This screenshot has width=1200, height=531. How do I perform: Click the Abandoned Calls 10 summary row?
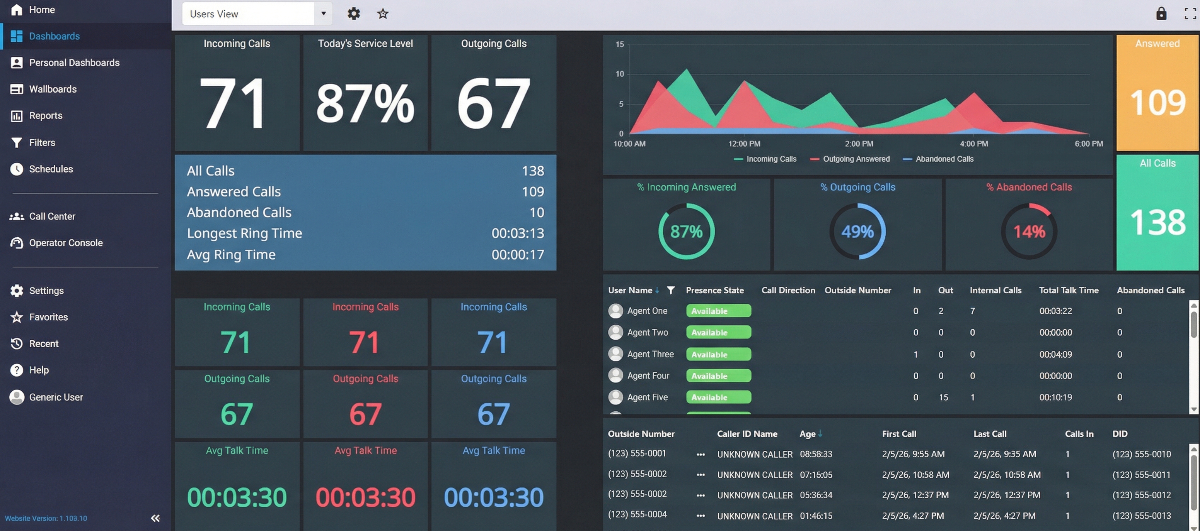click(365, 212)
